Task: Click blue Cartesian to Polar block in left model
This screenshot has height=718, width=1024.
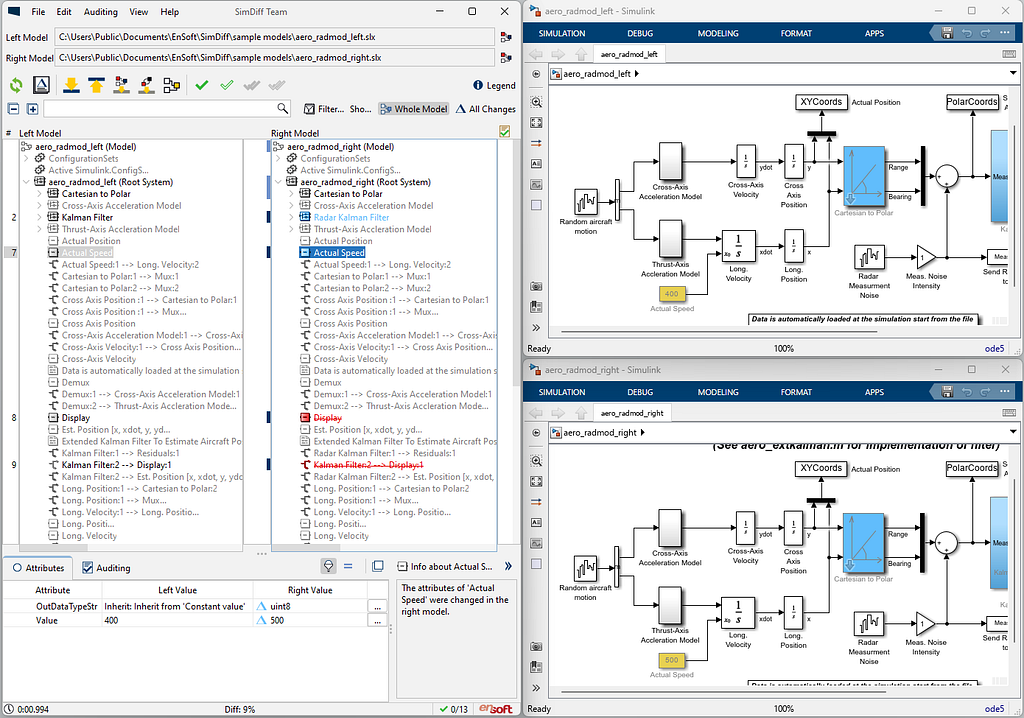Action: coord(864,176)
